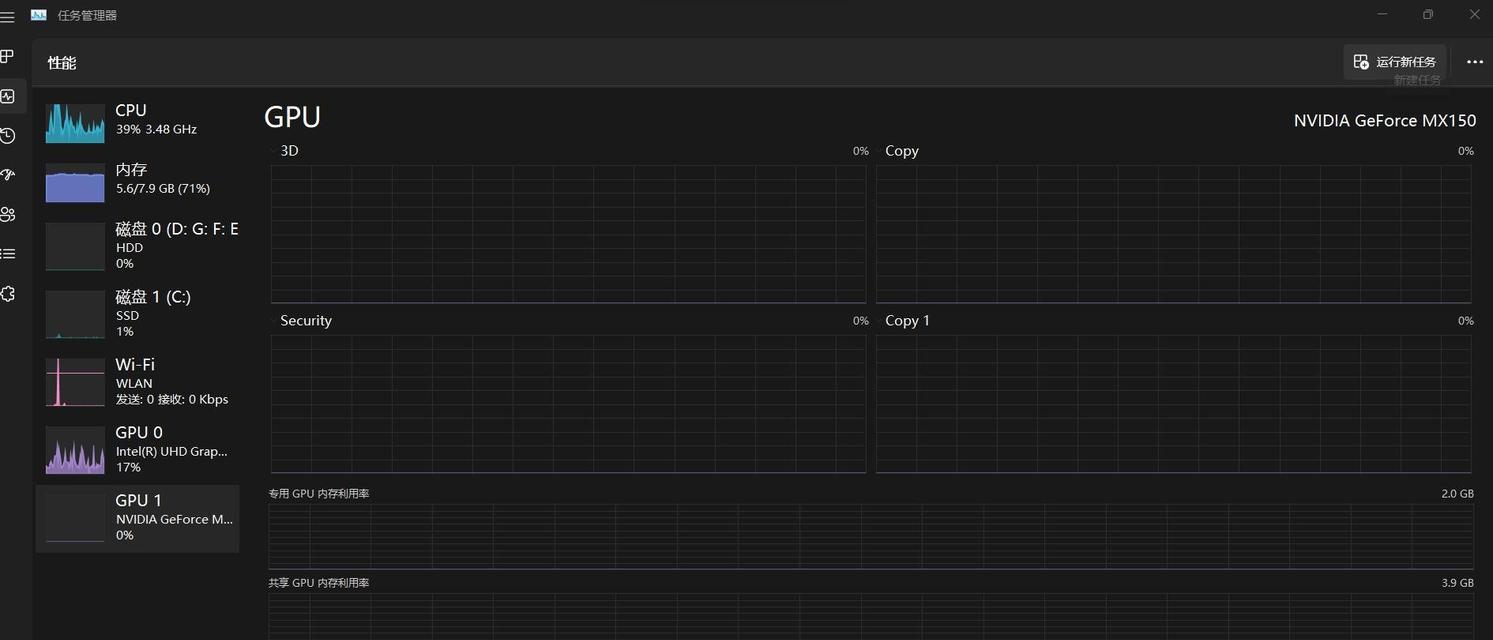Select 磁盘 0 HDD entry
The width and height of the screenshot is (1493, 640).
(x=137, y=246)
